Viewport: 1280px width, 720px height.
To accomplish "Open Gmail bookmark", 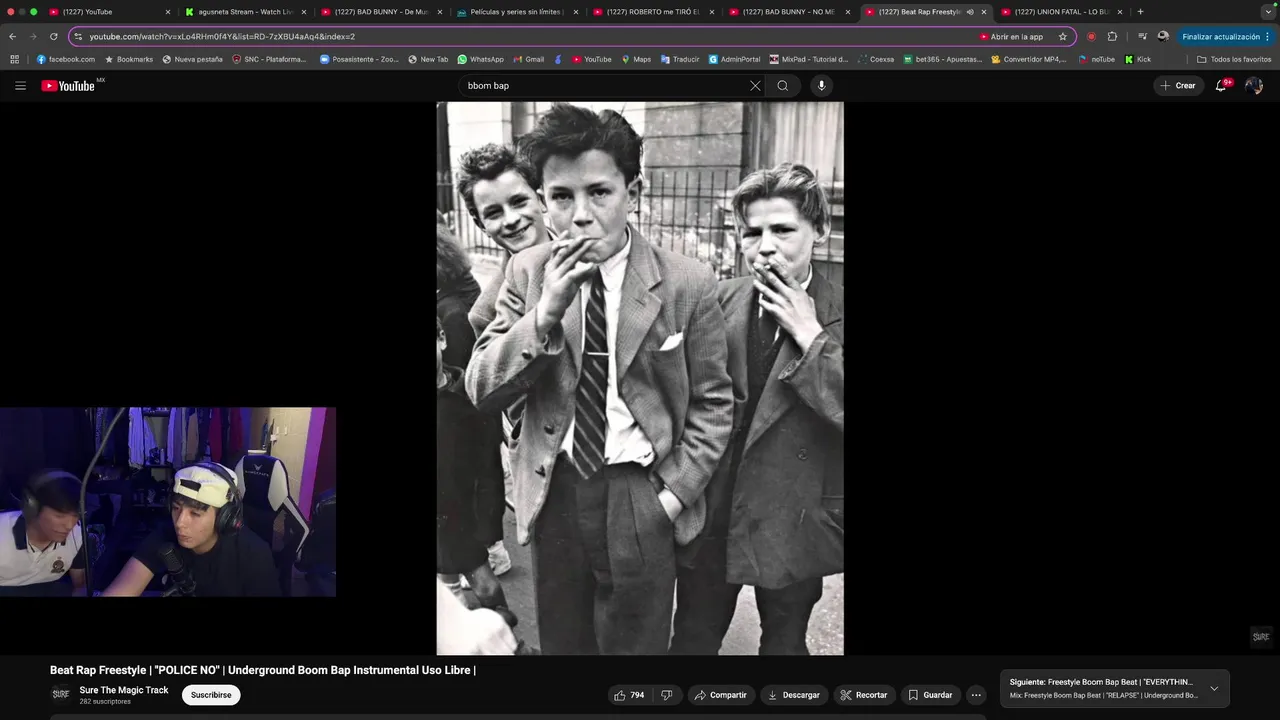I will (529, 59).
